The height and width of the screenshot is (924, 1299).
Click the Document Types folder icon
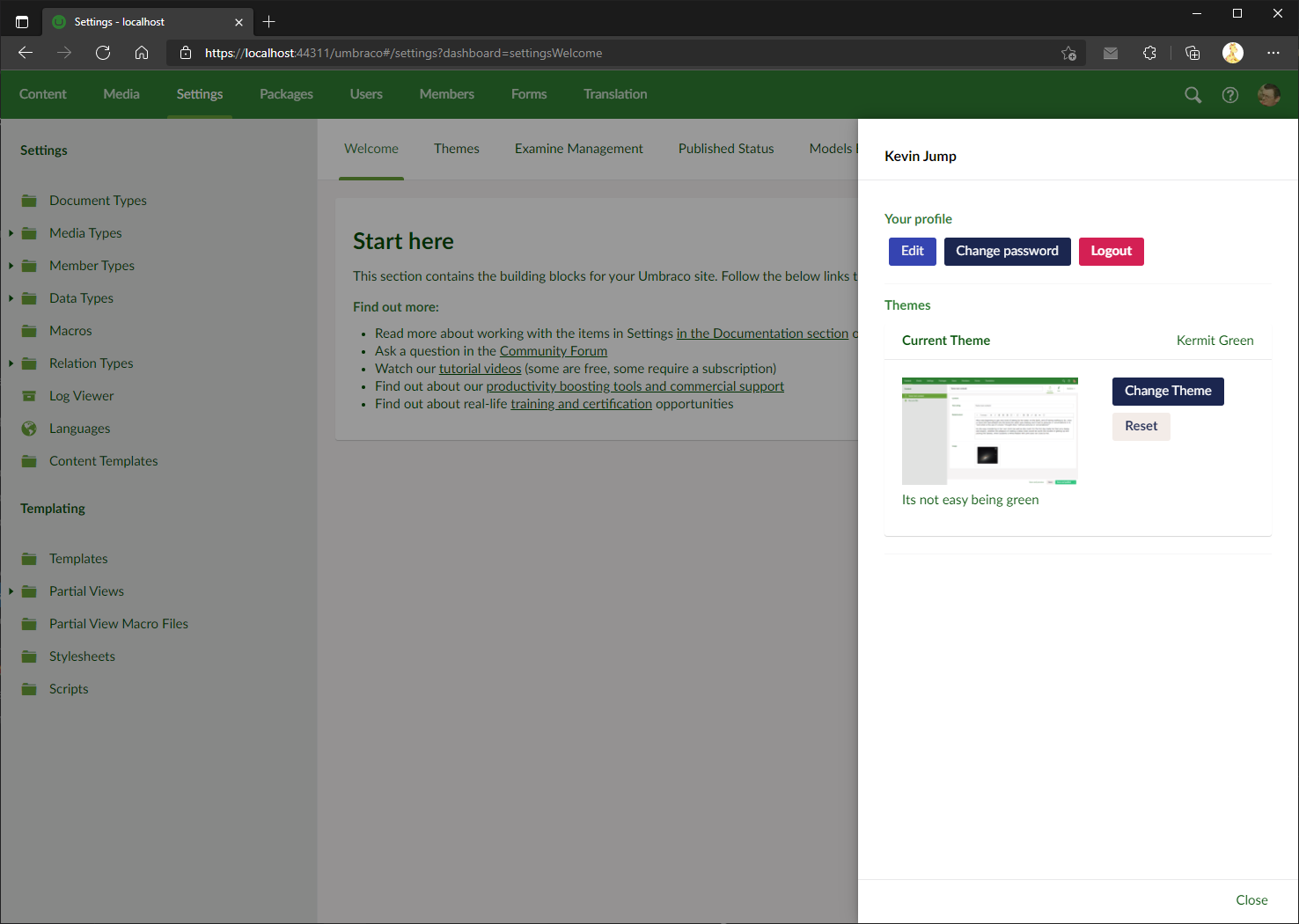click(x=29, y=201)
